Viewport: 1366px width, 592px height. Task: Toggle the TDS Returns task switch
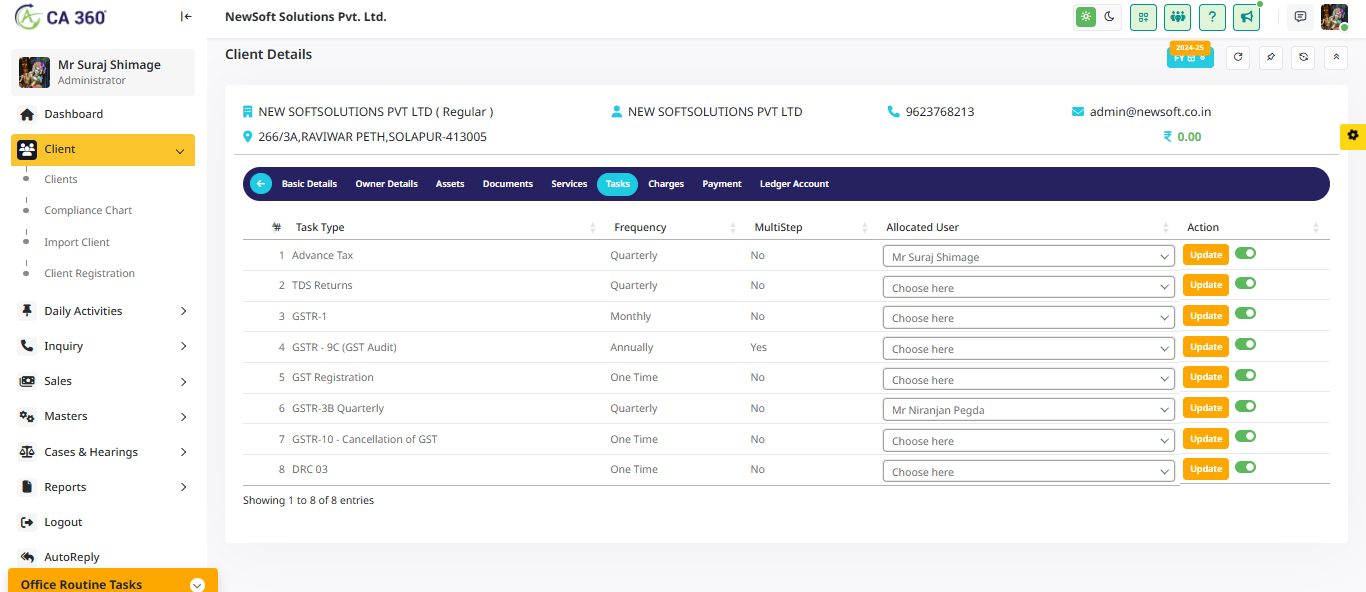[x=1245, y=283]
